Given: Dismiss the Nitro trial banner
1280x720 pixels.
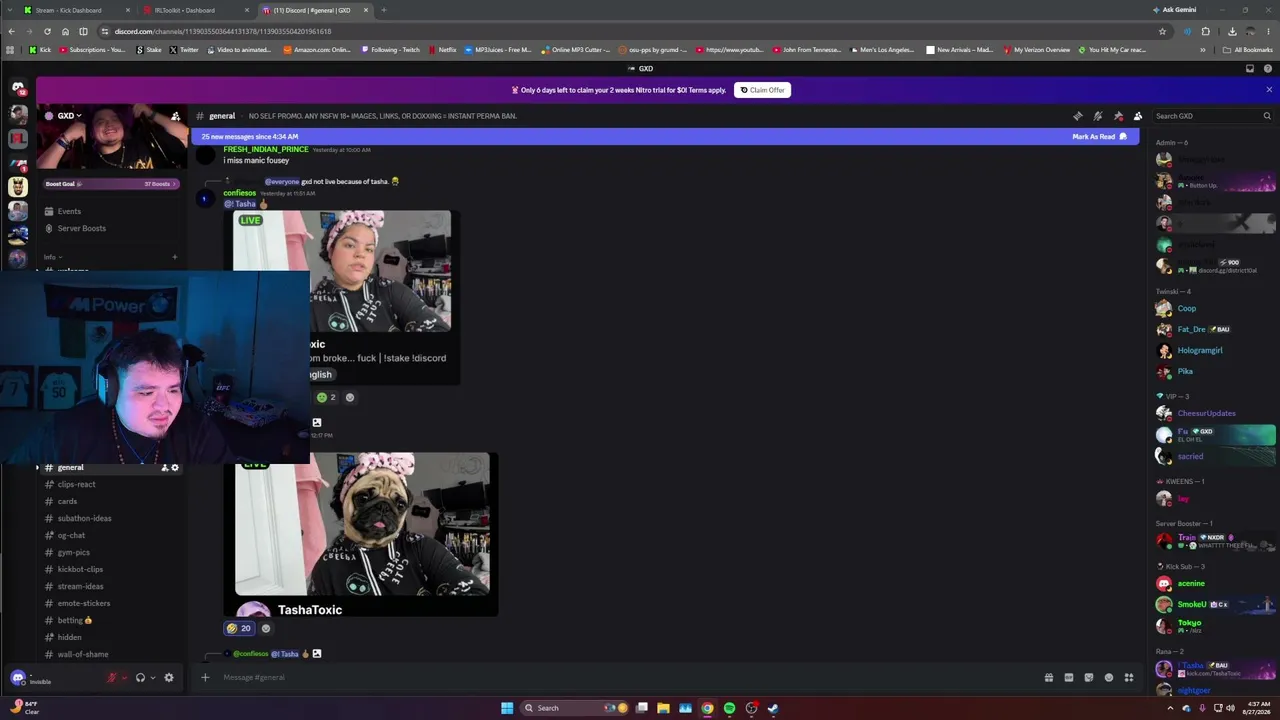Looking at the screenshot, I should 1269,90.
